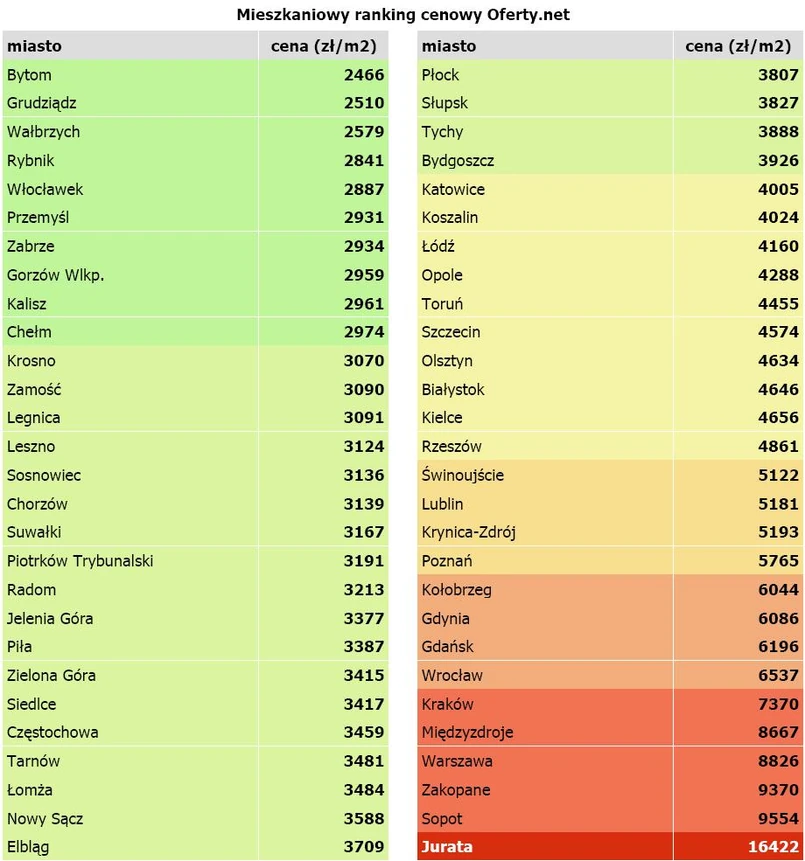Click the Kraków price 7370
This screenshot has width=805, height=861.
point(778,704)
